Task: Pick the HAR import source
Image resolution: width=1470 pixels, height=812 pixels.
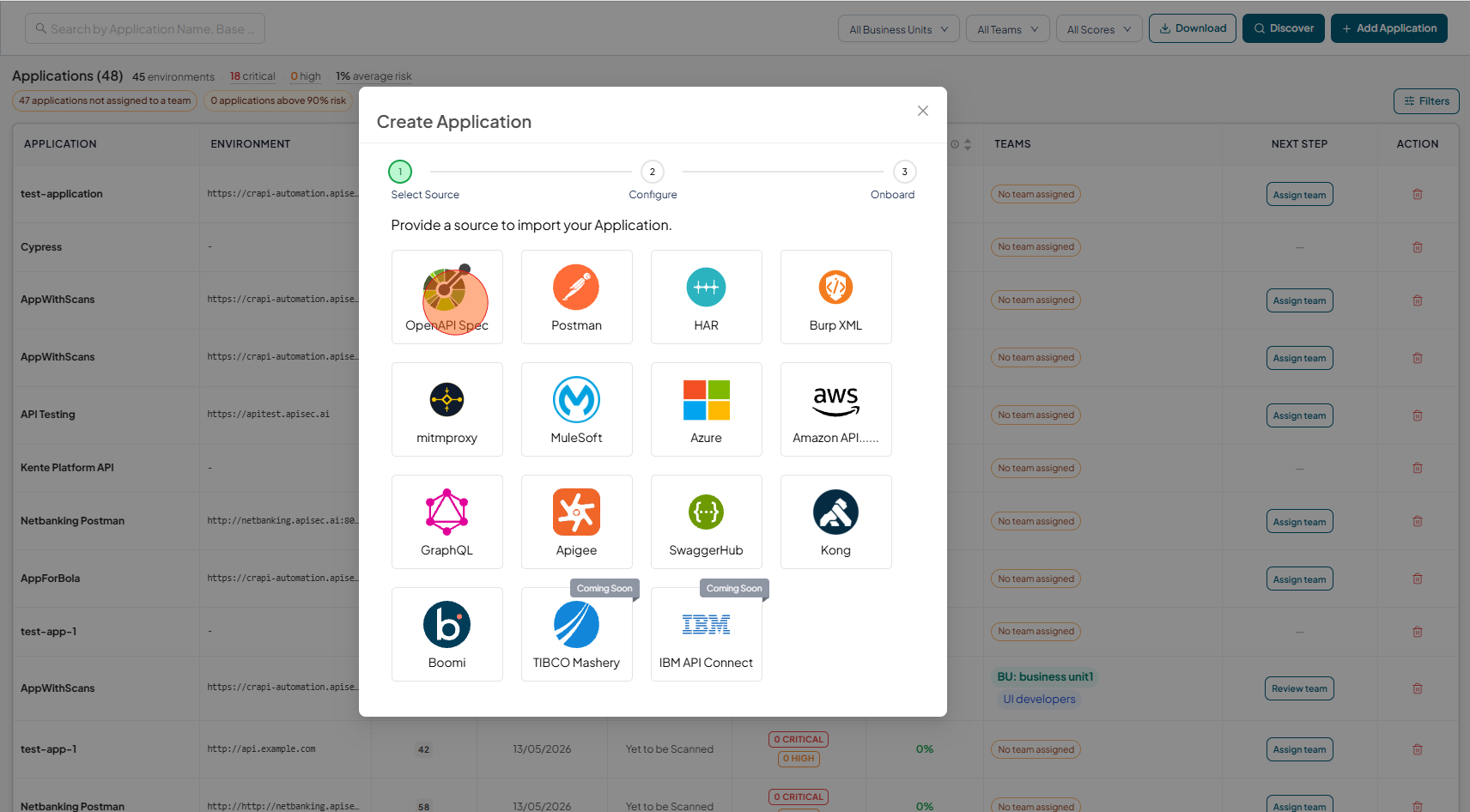Action: click(706, 297)
